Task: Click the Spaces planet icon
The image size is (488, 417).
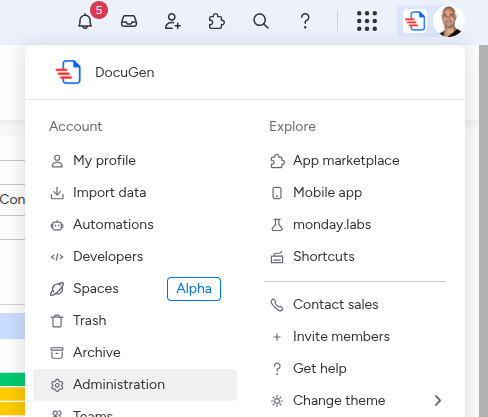Action: [57, 289]
